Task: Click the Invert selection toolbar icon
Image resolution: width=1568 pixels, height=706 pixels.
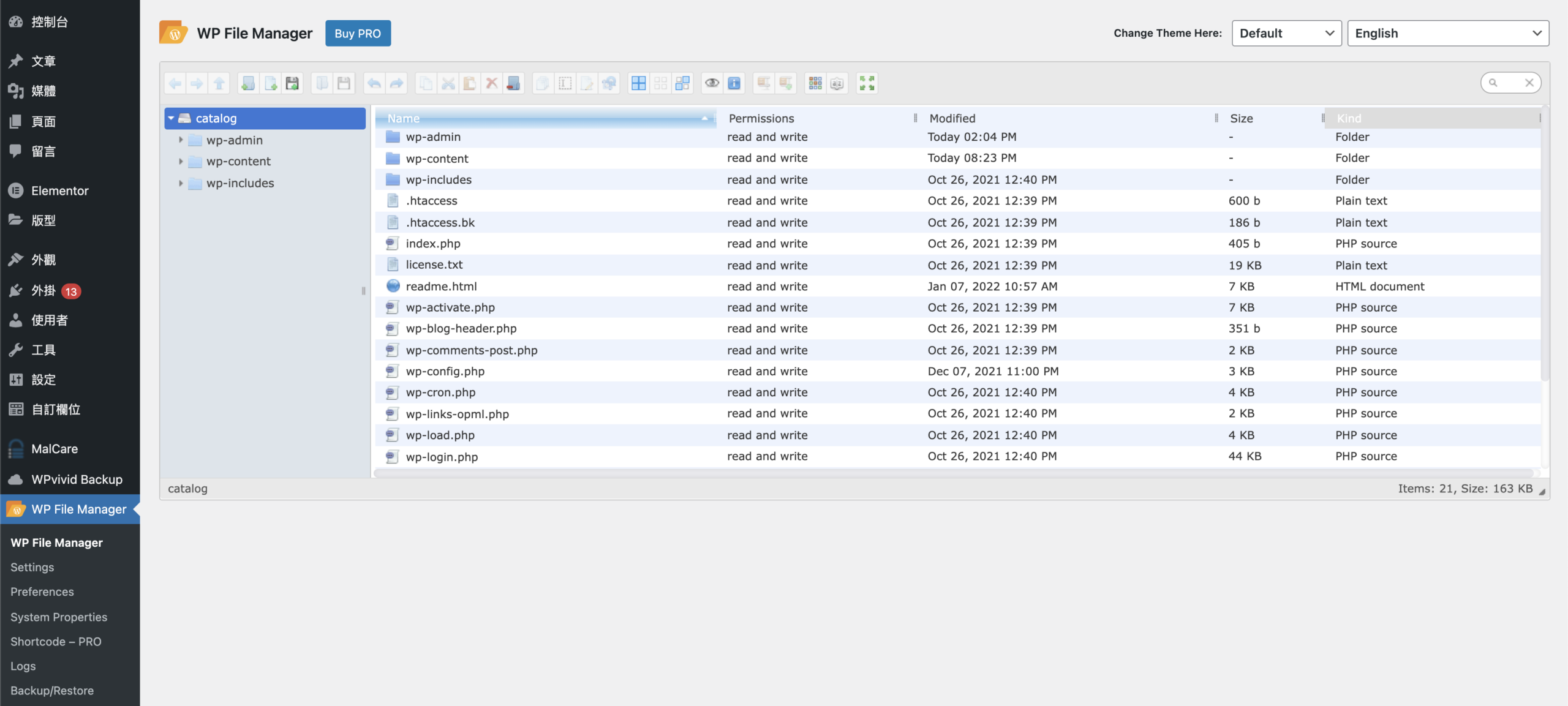Action: point(682,83)
